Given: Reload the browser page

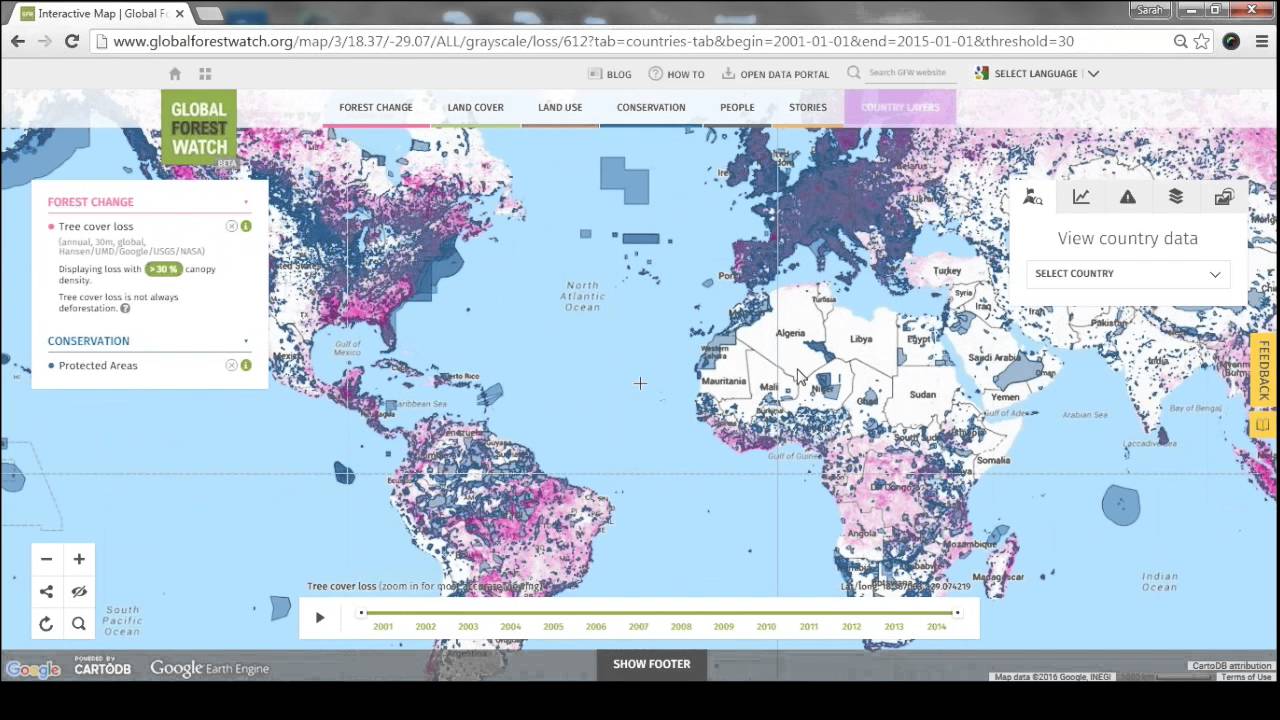Looking at the screenshot, I should [71, 41].
